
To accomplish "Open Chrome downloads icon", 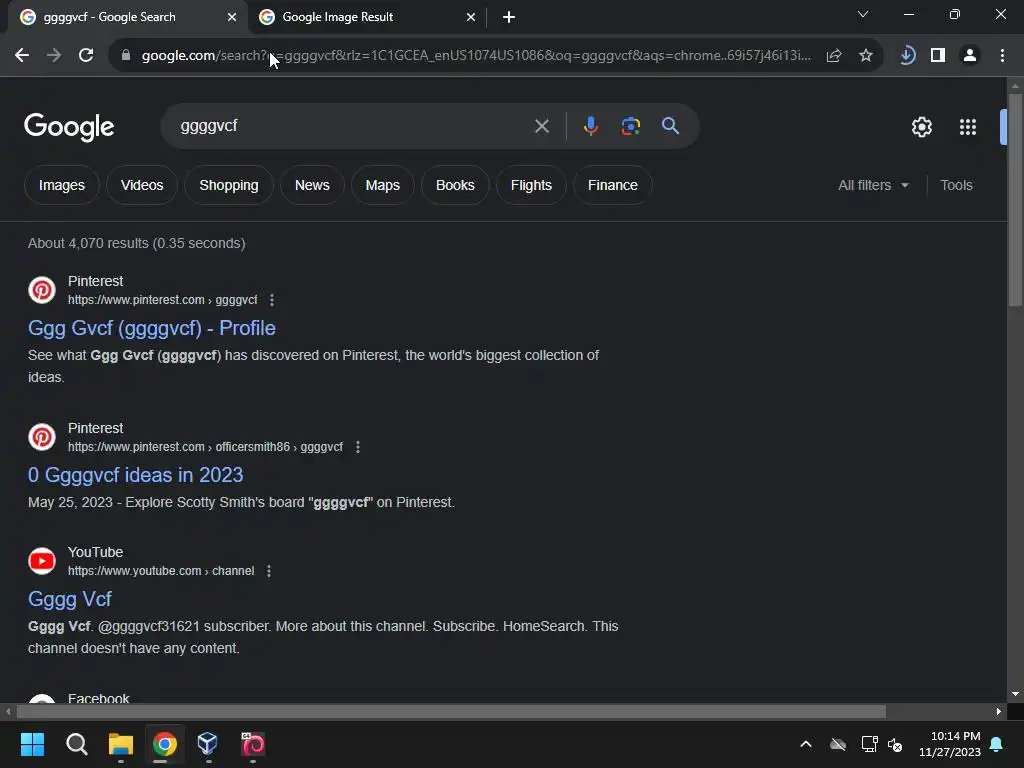I will 906,56.
